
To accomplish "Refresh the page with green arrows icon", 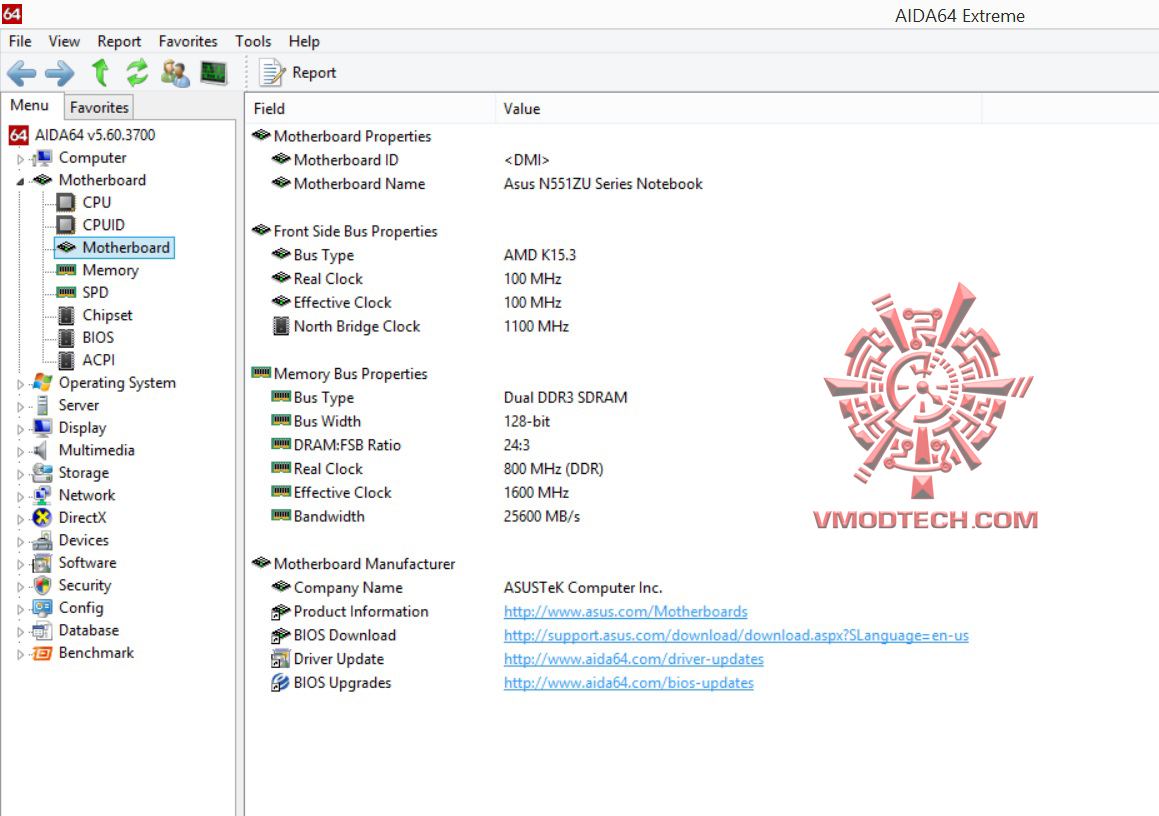I will [137, 72].
